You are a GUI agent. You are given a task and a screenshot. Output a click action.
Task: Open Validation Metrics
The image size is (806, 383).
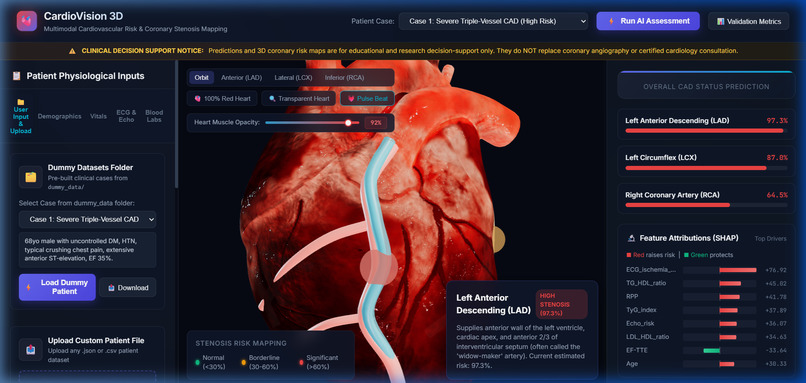[x=748, y=22]
